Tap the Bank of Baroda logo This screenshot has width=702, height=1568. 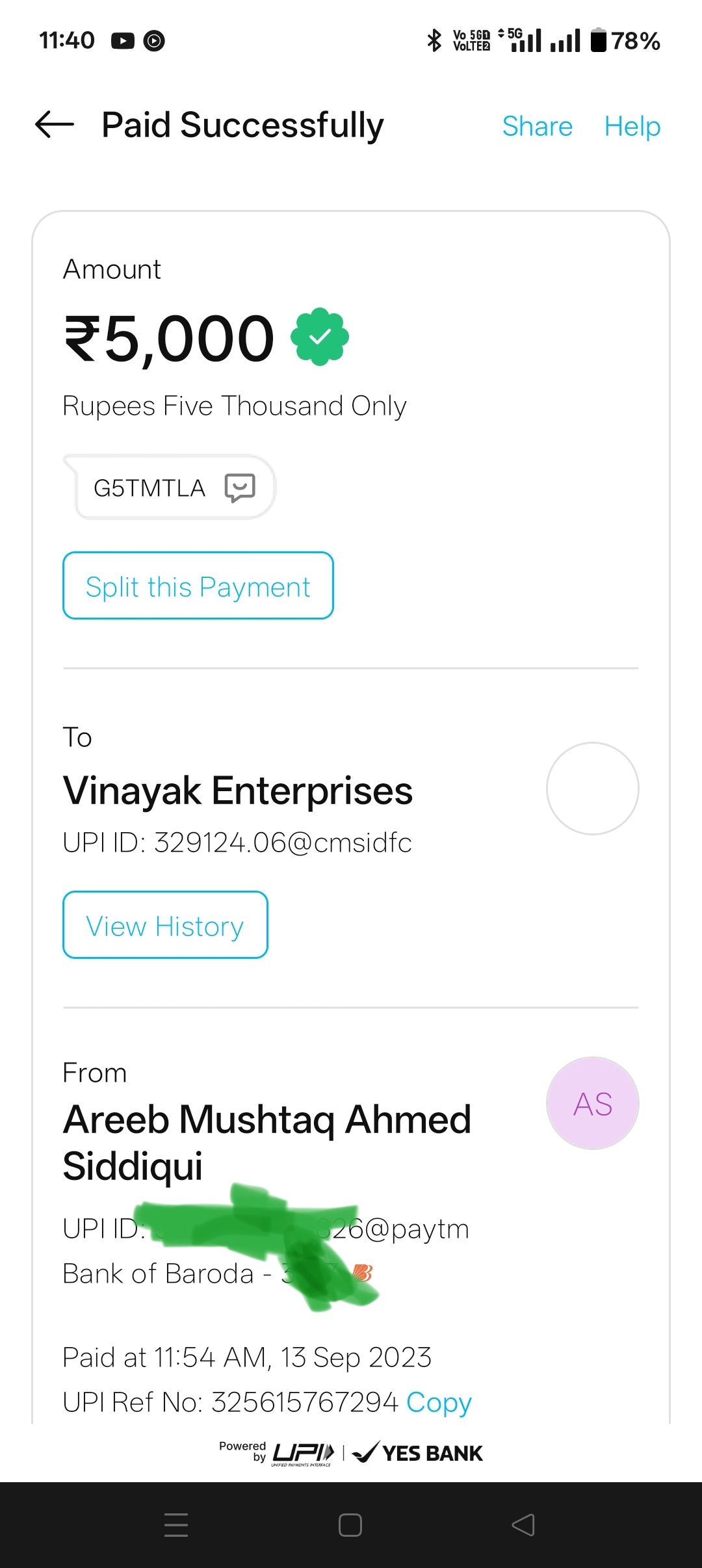pos(363,1273)
